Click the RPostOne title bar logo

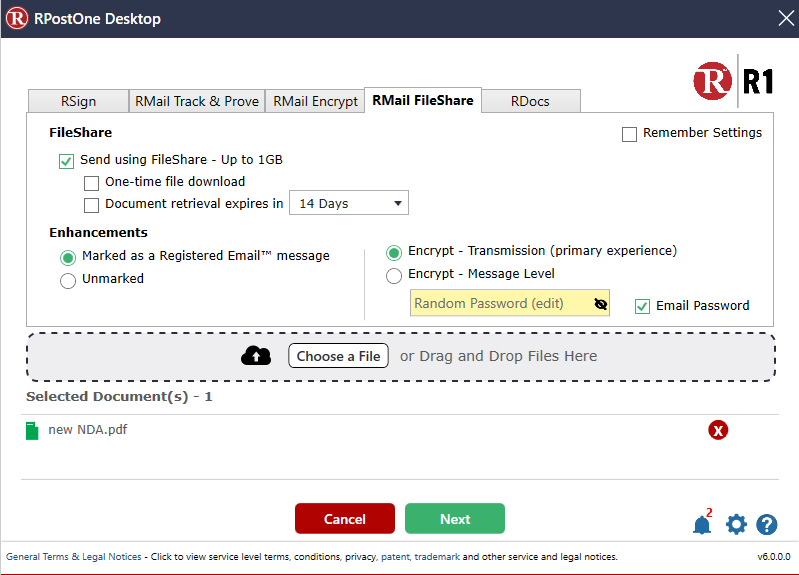(x=17, y=18)
